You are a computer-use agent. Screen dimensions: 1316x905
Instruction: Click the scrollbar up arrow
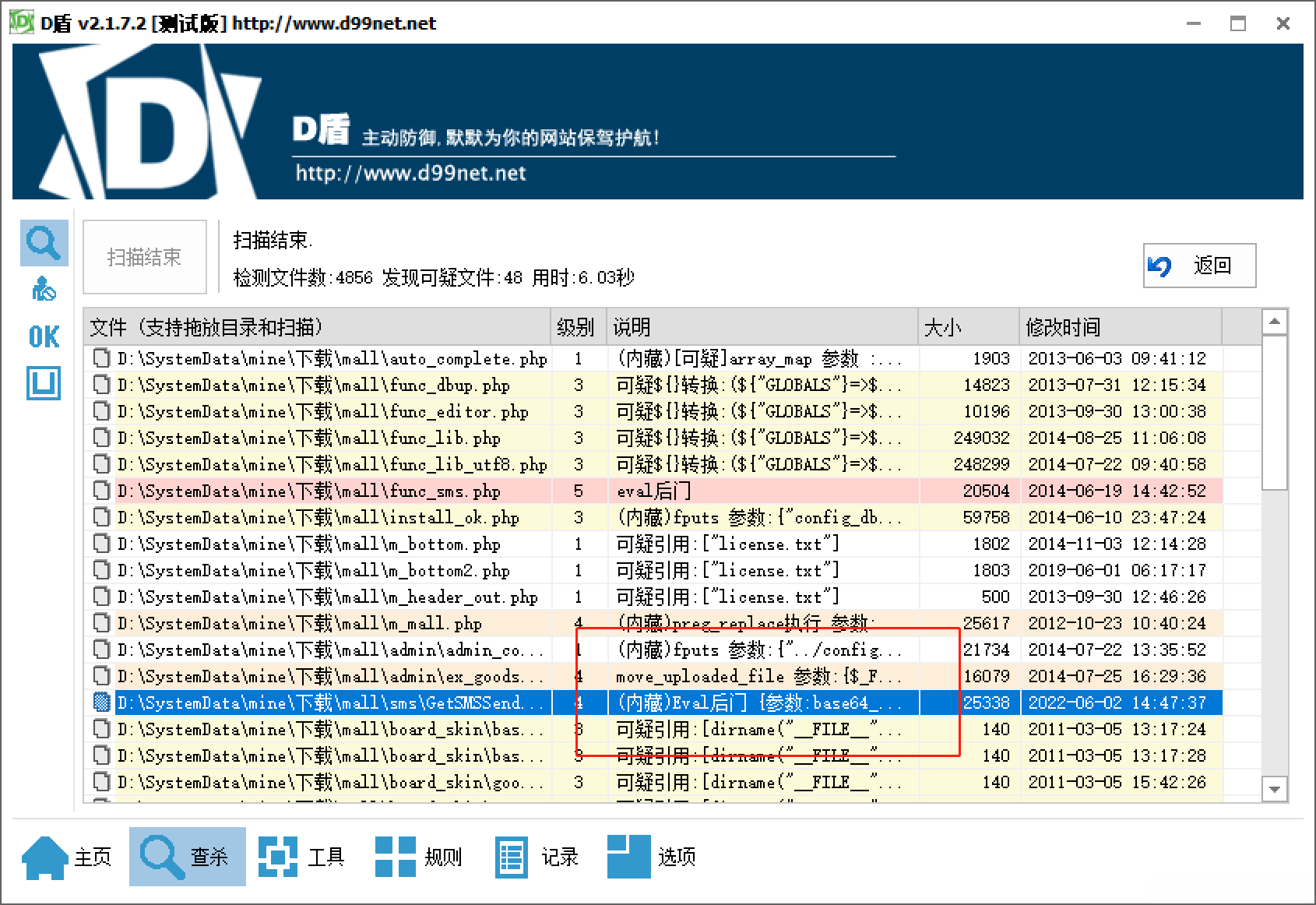coord(1275,321)
